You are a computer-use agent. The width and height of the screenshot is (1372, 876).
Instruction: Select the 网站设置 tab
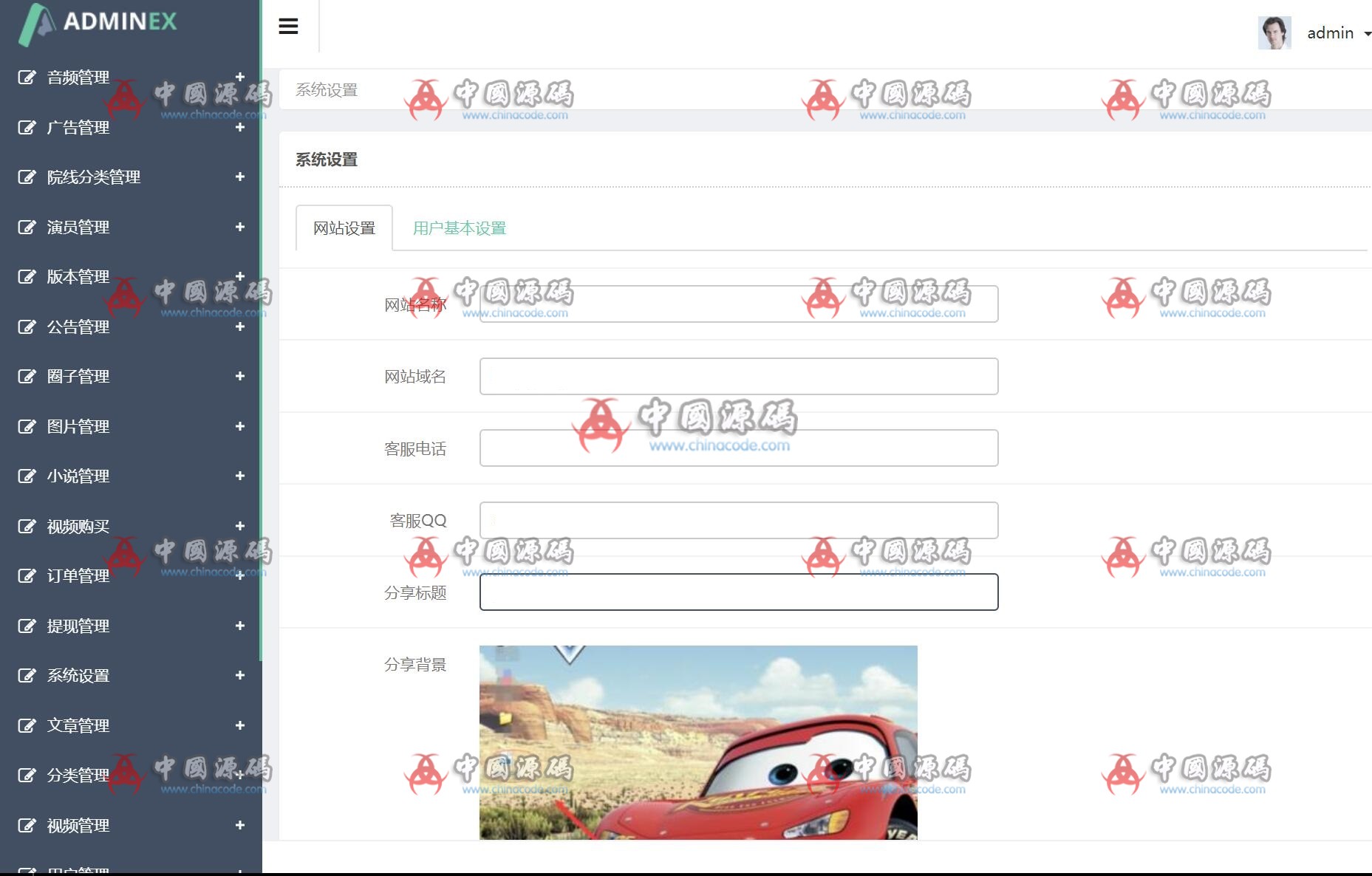click(x=344, y=228)
